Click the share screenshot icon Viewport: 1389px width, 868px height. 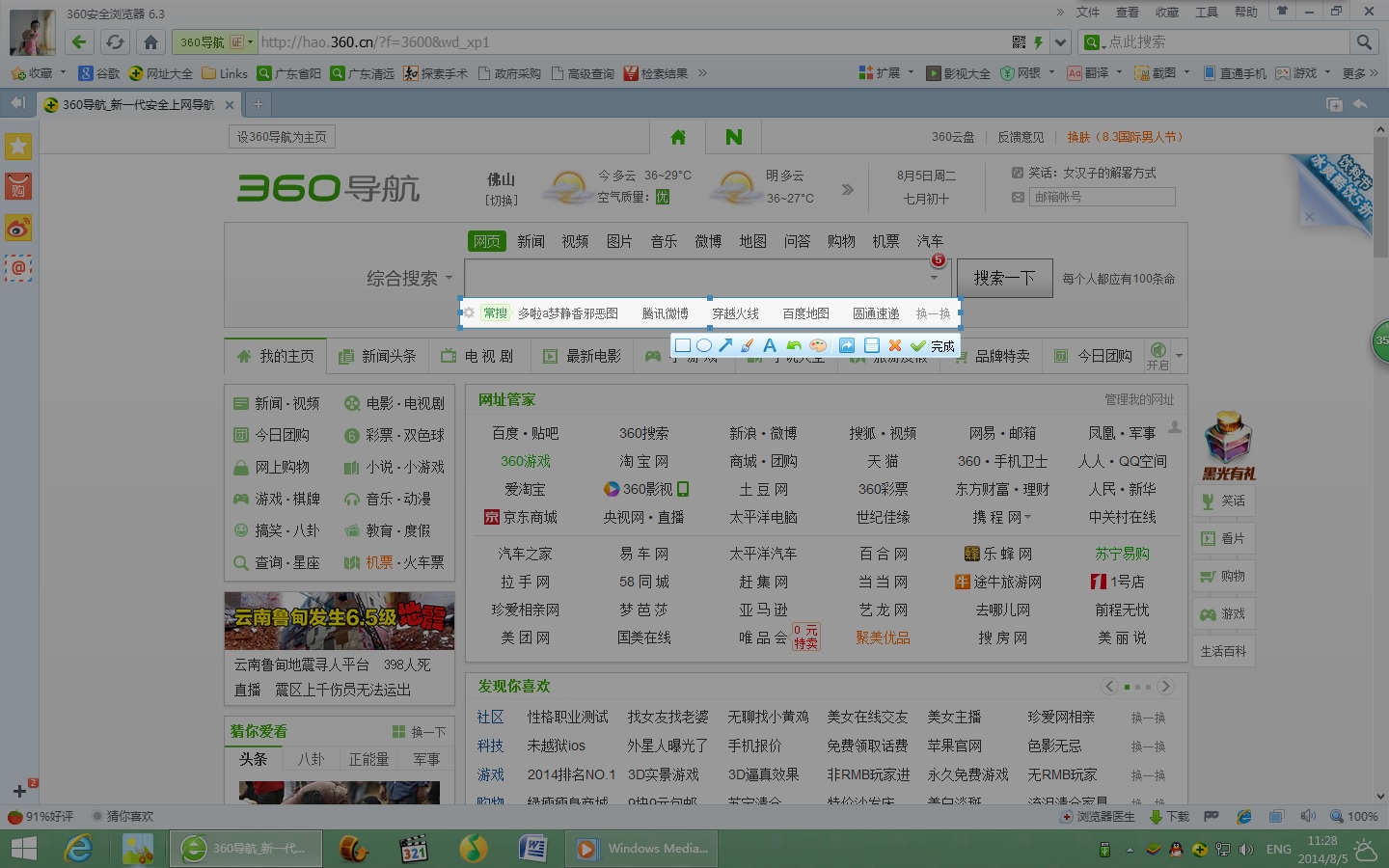[847, 345]
